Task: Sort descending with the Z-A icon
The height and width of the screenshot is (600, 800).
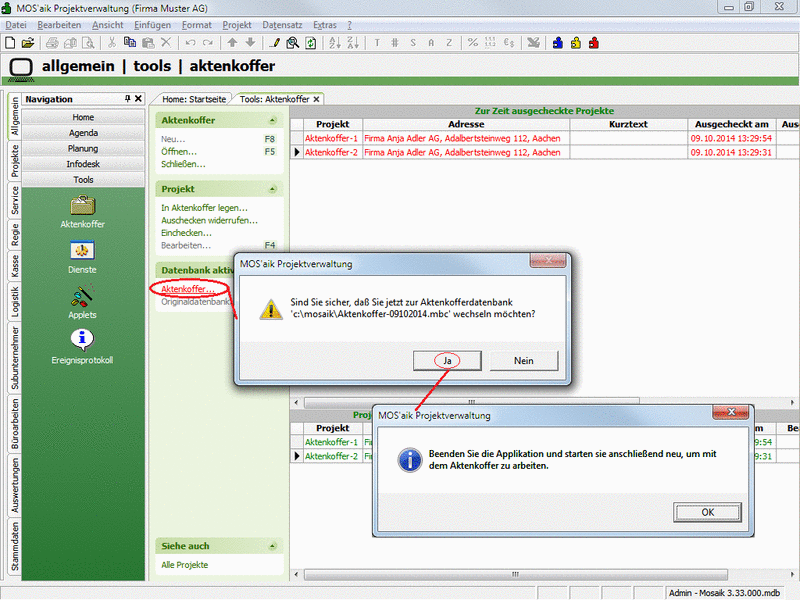Action: pyautogui.click(x=353, y=43)
